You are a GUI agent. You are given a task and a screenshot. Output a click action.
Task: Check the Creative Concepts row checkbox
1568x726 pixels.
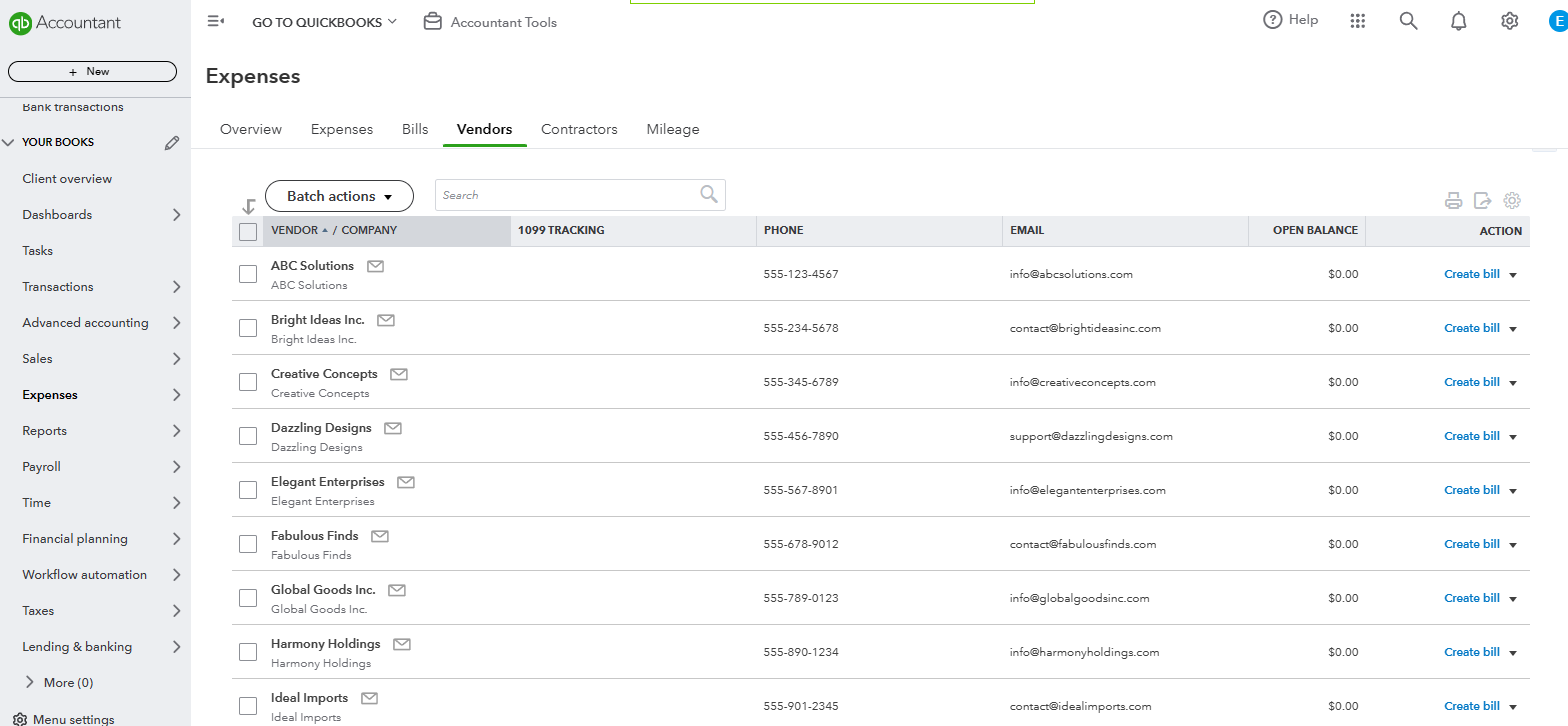pos(248,382)
